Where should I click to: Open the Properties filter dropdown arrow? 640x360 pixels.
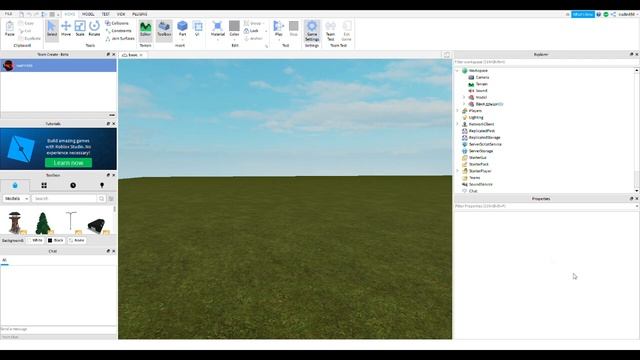coord(637,206)
